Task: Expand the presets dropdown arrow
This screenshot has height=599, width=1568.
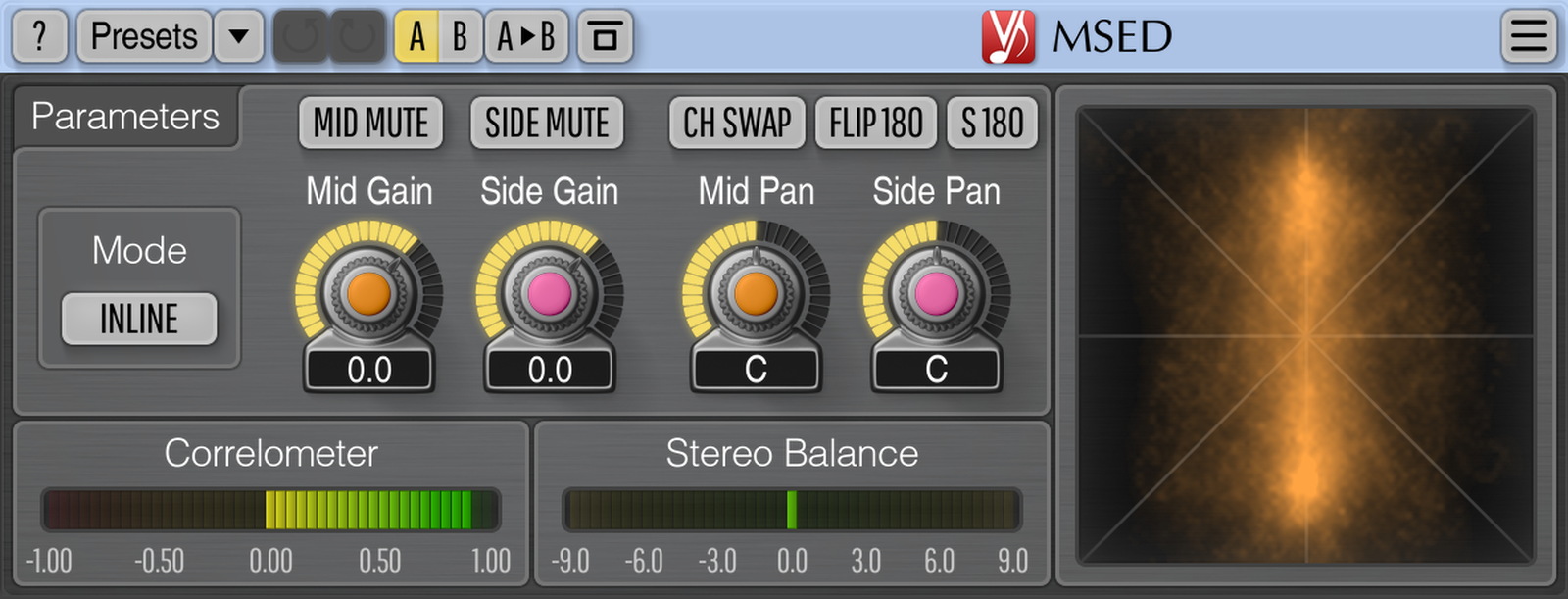Action: pos(238,37)
